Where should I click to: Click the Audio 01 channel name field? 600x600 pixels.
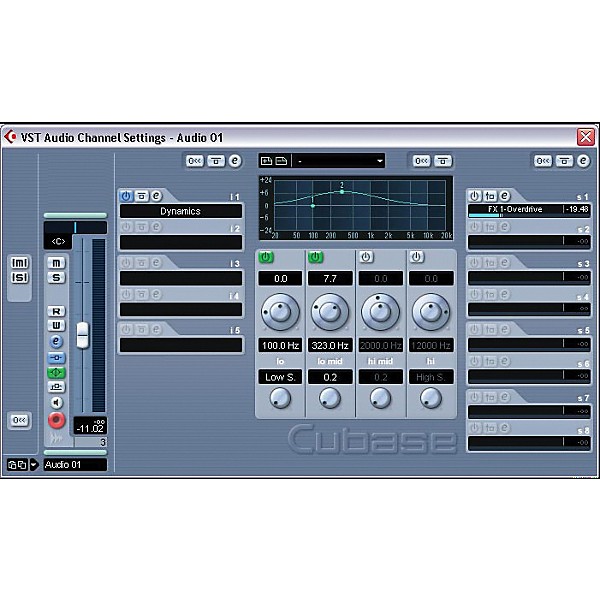click(75, 465)
